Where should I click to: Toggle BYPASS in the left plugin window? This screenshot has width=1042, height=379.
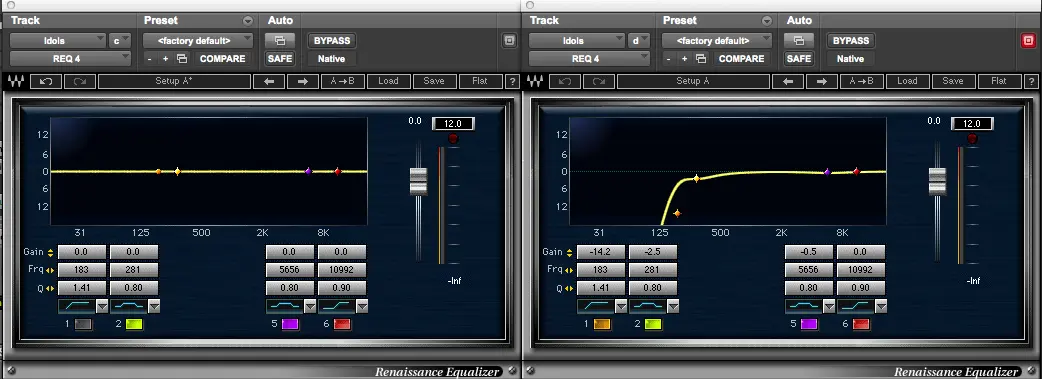point(332,41)
